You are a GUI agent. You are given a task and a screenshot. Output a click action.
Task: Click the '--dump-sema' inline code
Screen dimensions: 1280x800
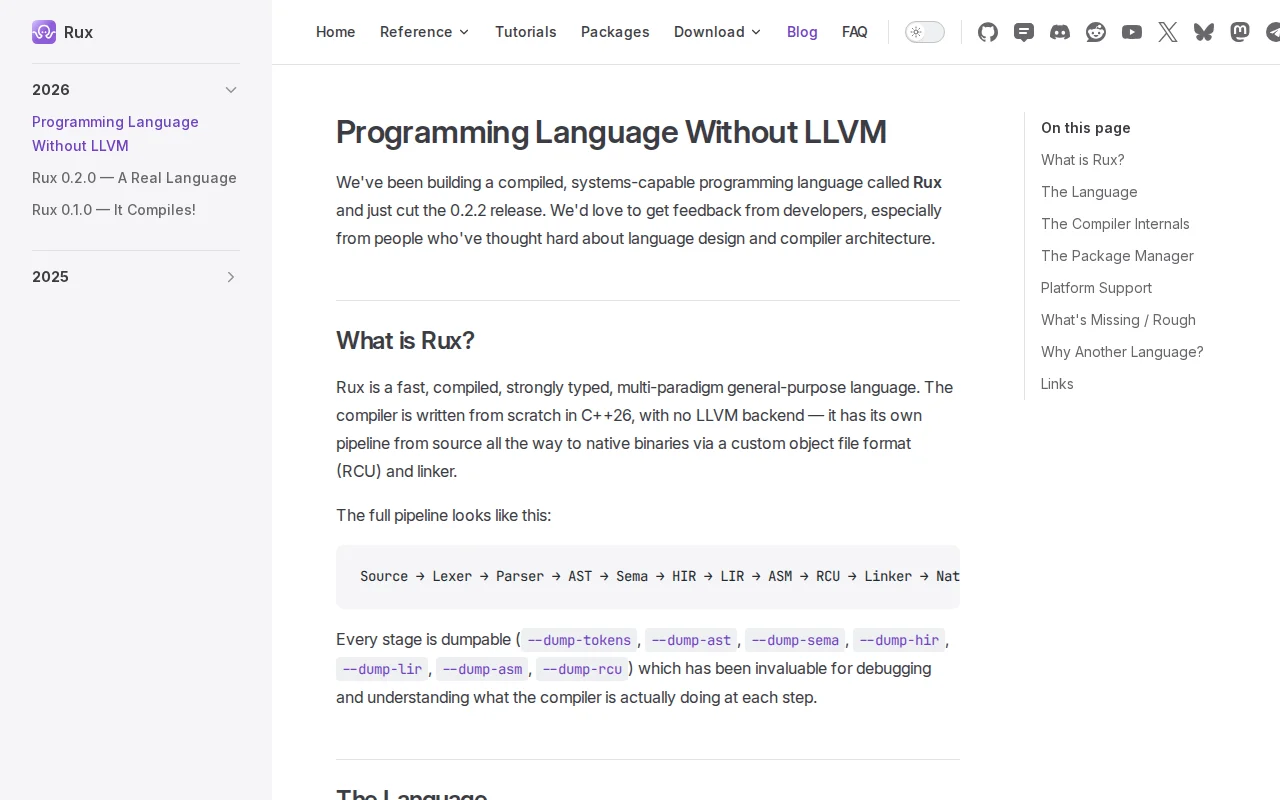tap(795, 640)
